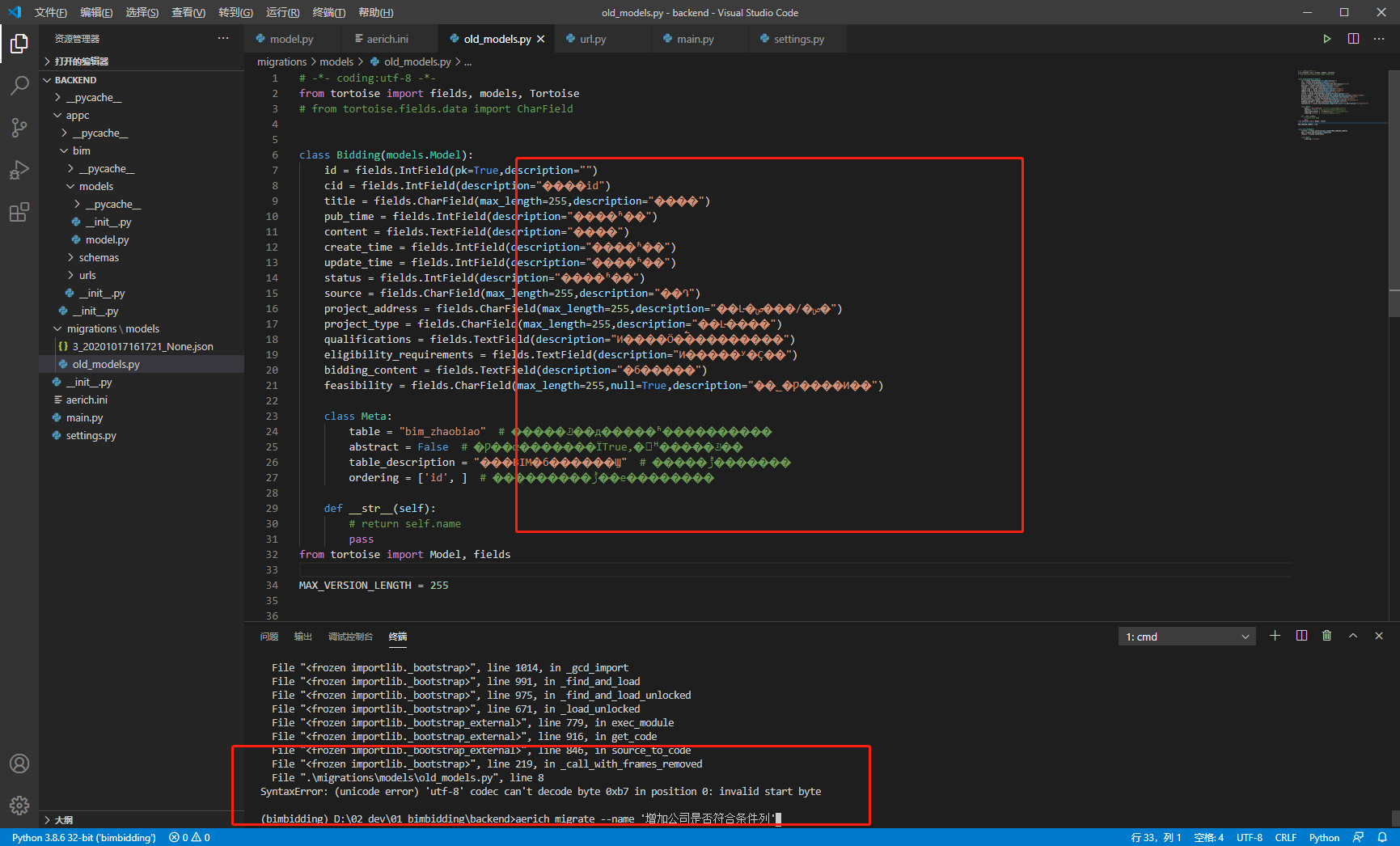The height and width of the screenshot is (846, 1400).
Task: Open the Explorer view in activity bar
Action: point(19,43)
